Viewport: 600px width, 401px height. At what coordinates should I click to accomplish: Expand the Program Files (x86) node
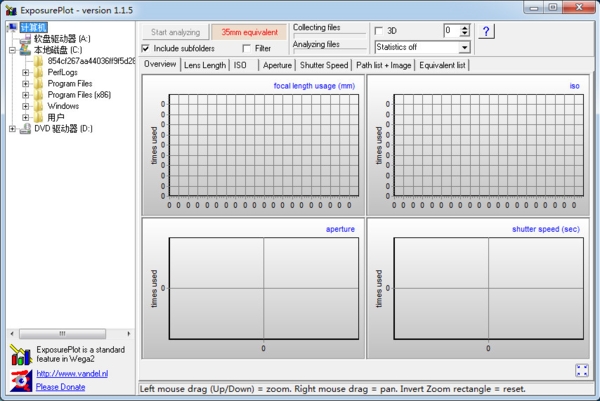[x=25, y=95]
